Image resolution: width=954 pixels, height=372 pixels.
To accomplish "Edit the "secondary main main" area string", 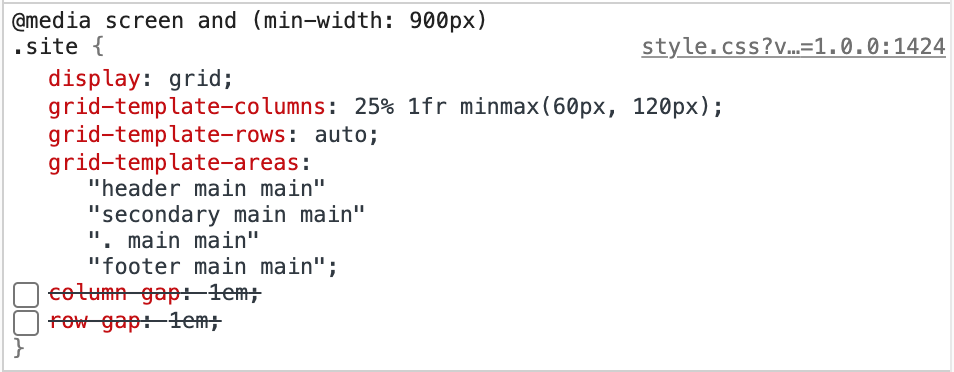I will 227,215.
